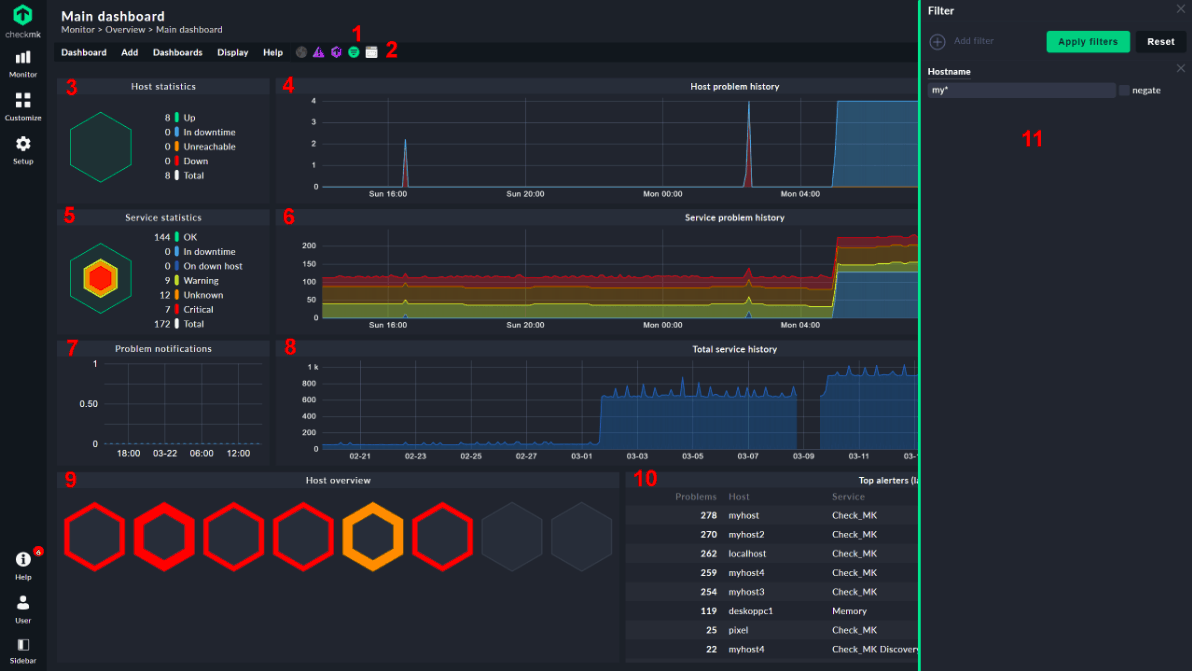Open the Display menu
The height and width of the screenshot is (671, 1192).
click(x=233, y=52)
